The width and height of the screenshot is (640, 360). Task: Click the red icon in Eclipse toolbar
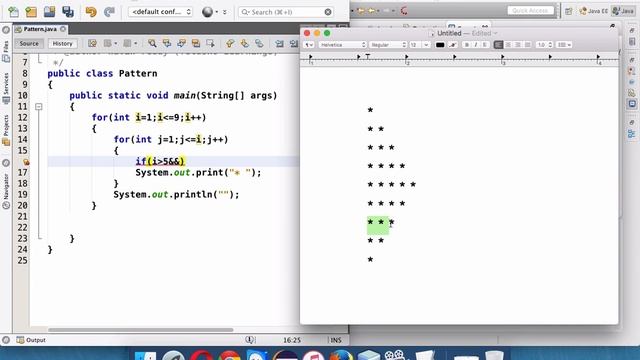click(x=404, y=11)
